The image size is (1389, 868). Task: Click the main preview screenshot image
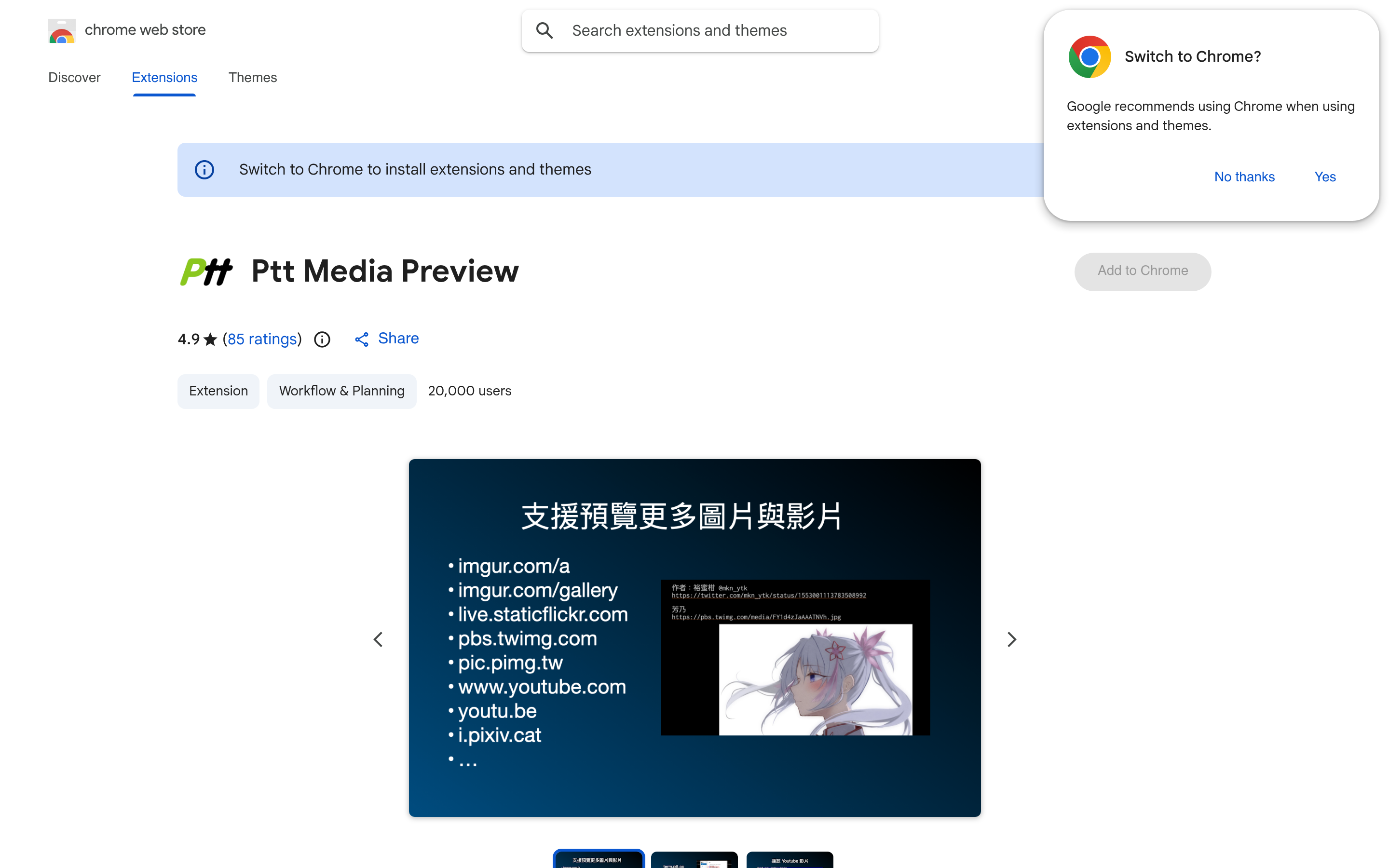(x=694, y=638)
